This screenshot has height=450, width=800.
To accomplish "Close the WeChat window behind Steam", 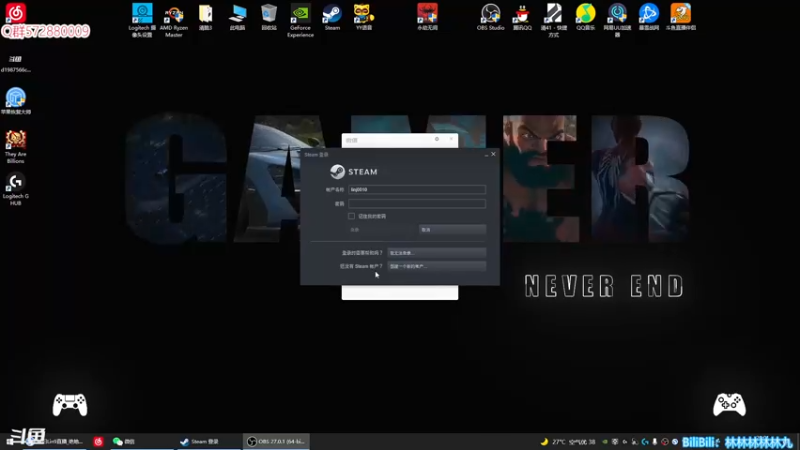I will tap(451, 139).
